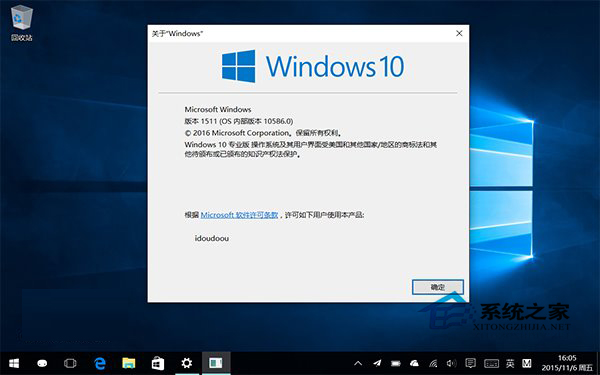
Task: Open the Start menu
Action: pos(14,363)
